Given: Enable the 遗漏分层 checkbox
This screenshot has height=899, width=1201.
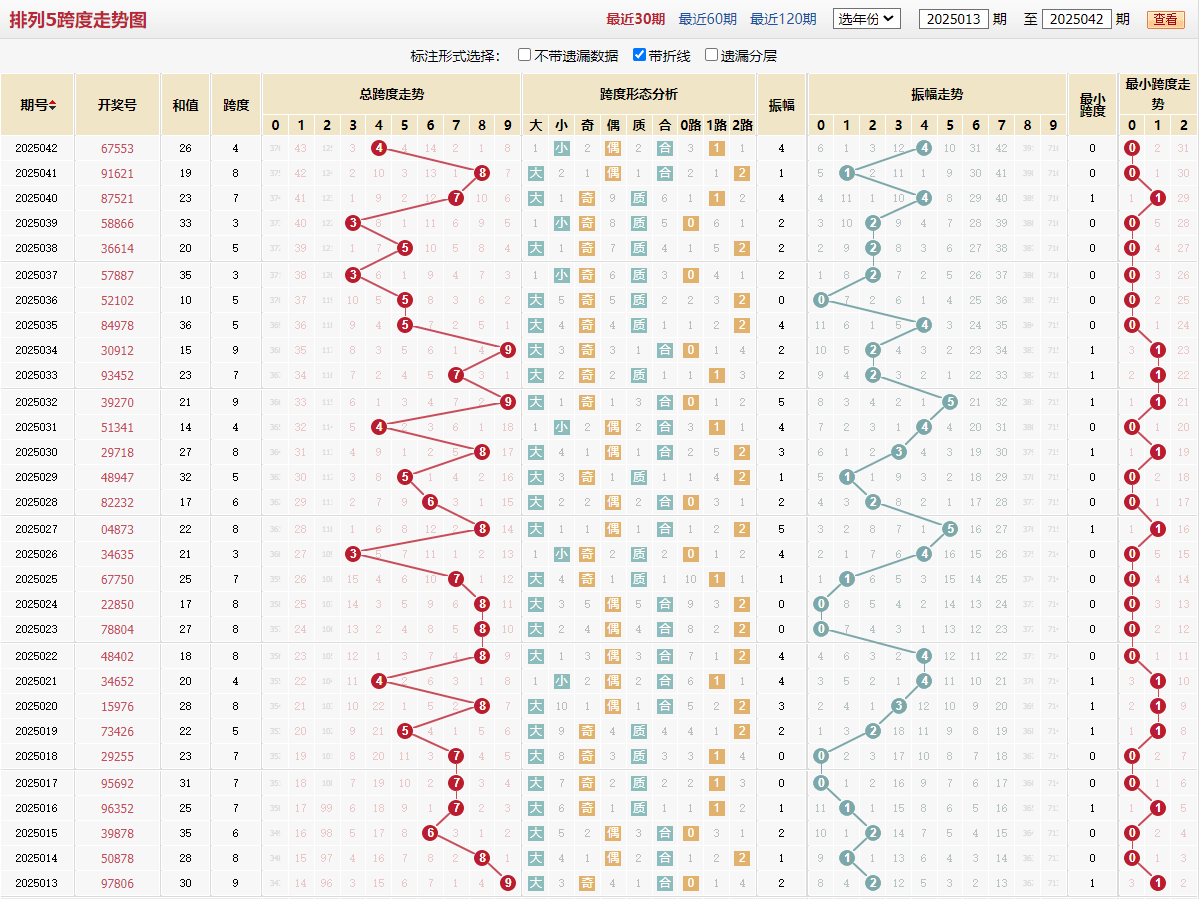Looking at the screenshot, I should click(x=711, y=55).
